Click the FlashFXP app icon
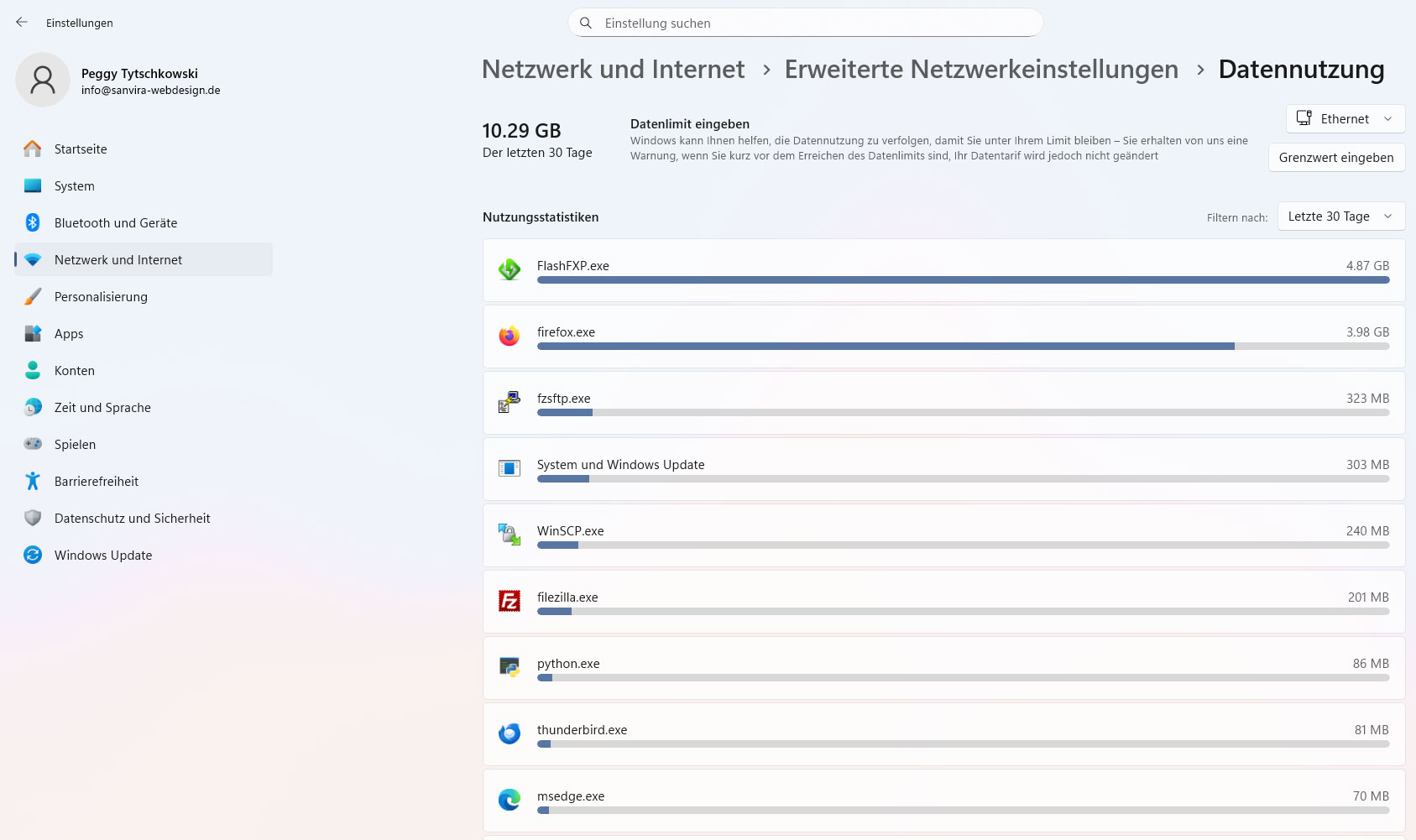The height and width of the screenshot is (840, 1416). click(509, 269)
